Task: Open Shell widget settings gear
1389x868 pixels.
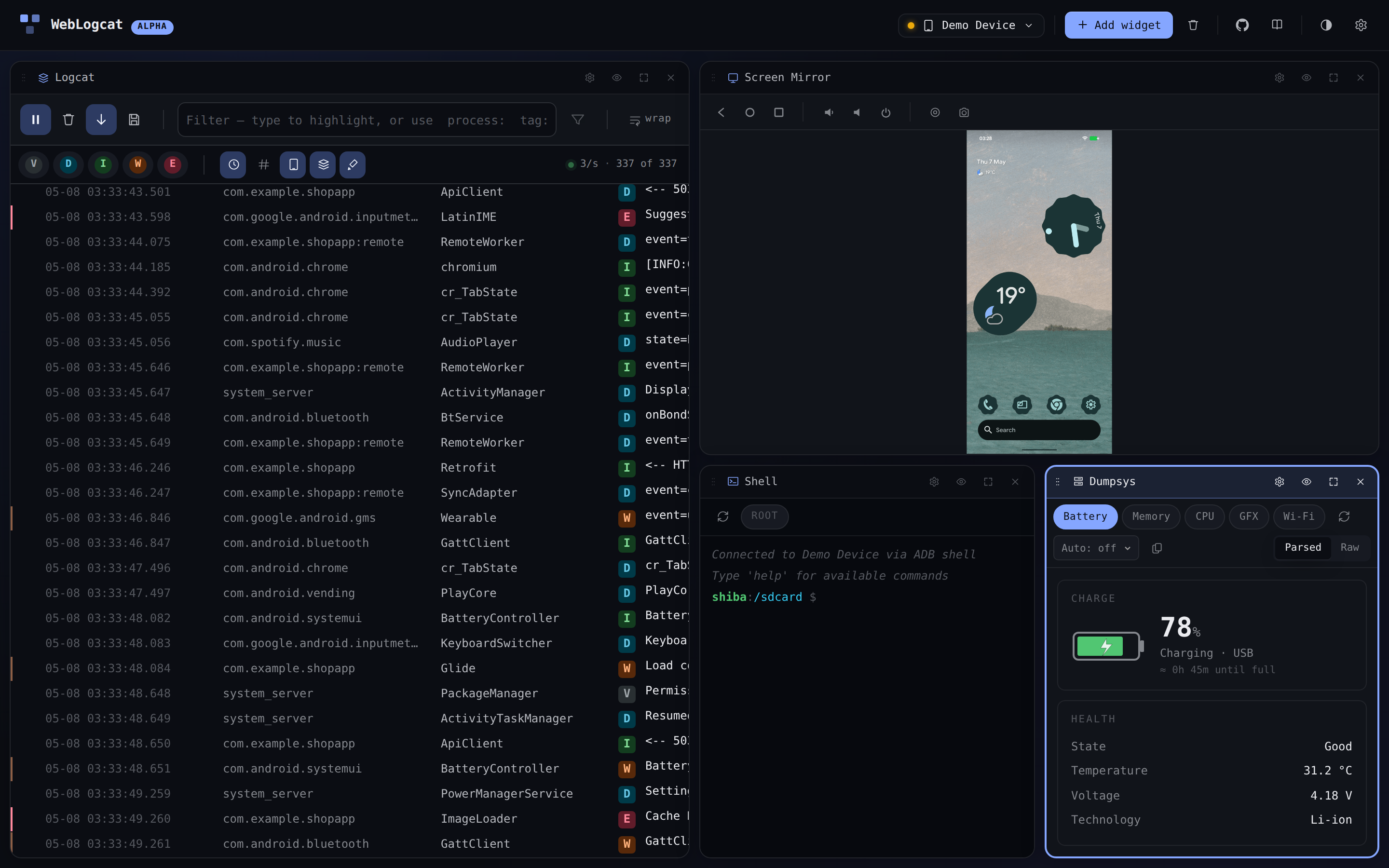Action: click(934, 482)
